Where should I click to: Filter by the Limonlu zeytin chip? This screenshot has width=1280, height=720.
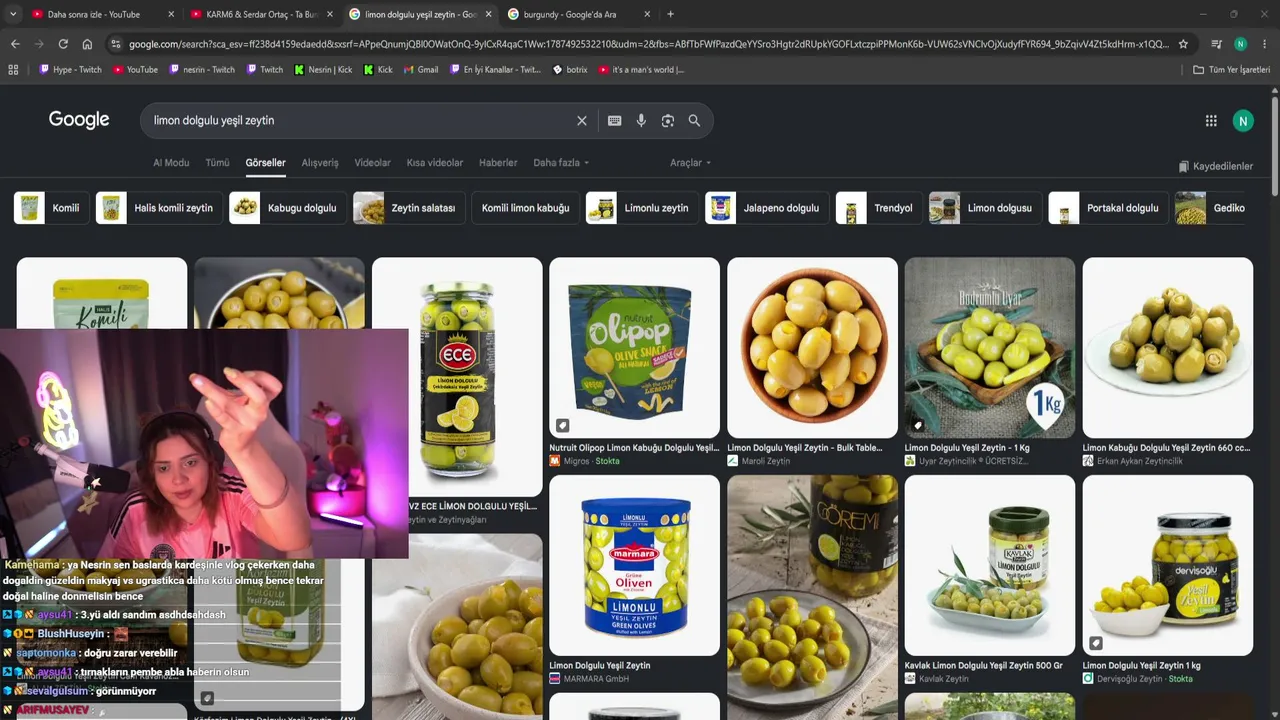[x=642, y=208]
